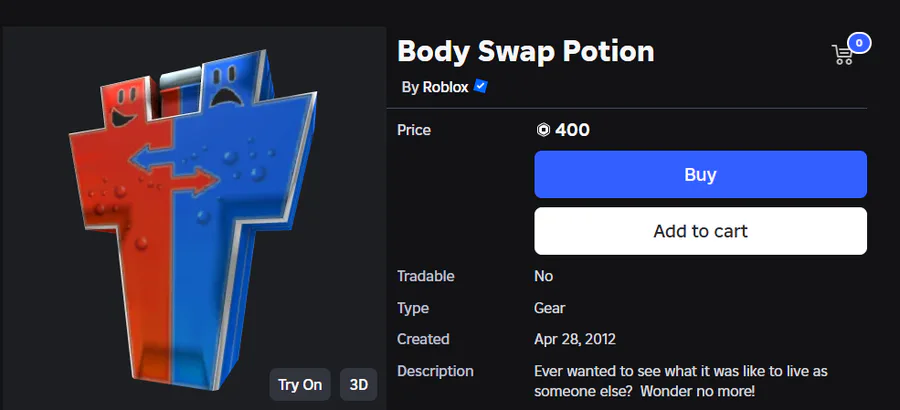Viewport: 900px width, 410px height.
Task: Click the swap arrows on the potion
Action: pos(173,168)
